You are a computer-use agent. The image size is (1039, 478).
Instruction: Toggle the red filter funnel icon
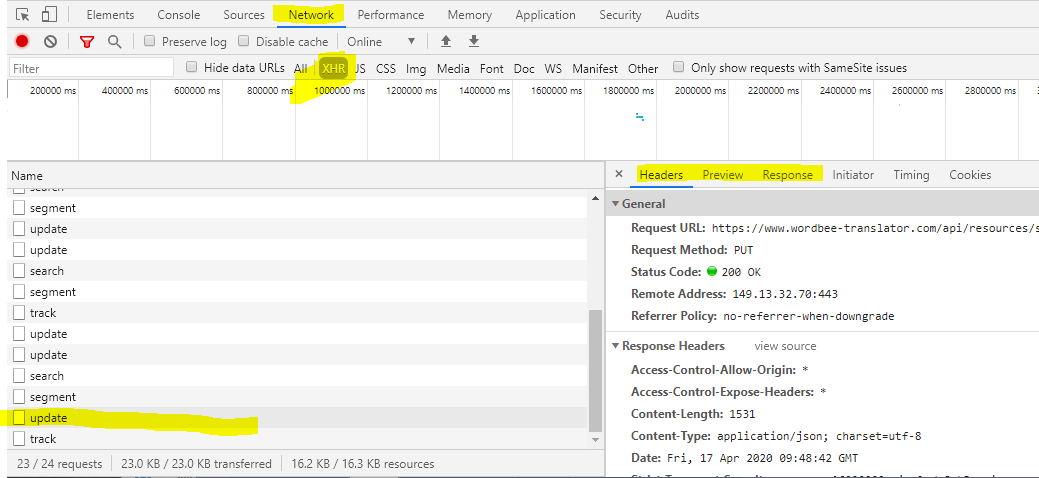(86, 42)
